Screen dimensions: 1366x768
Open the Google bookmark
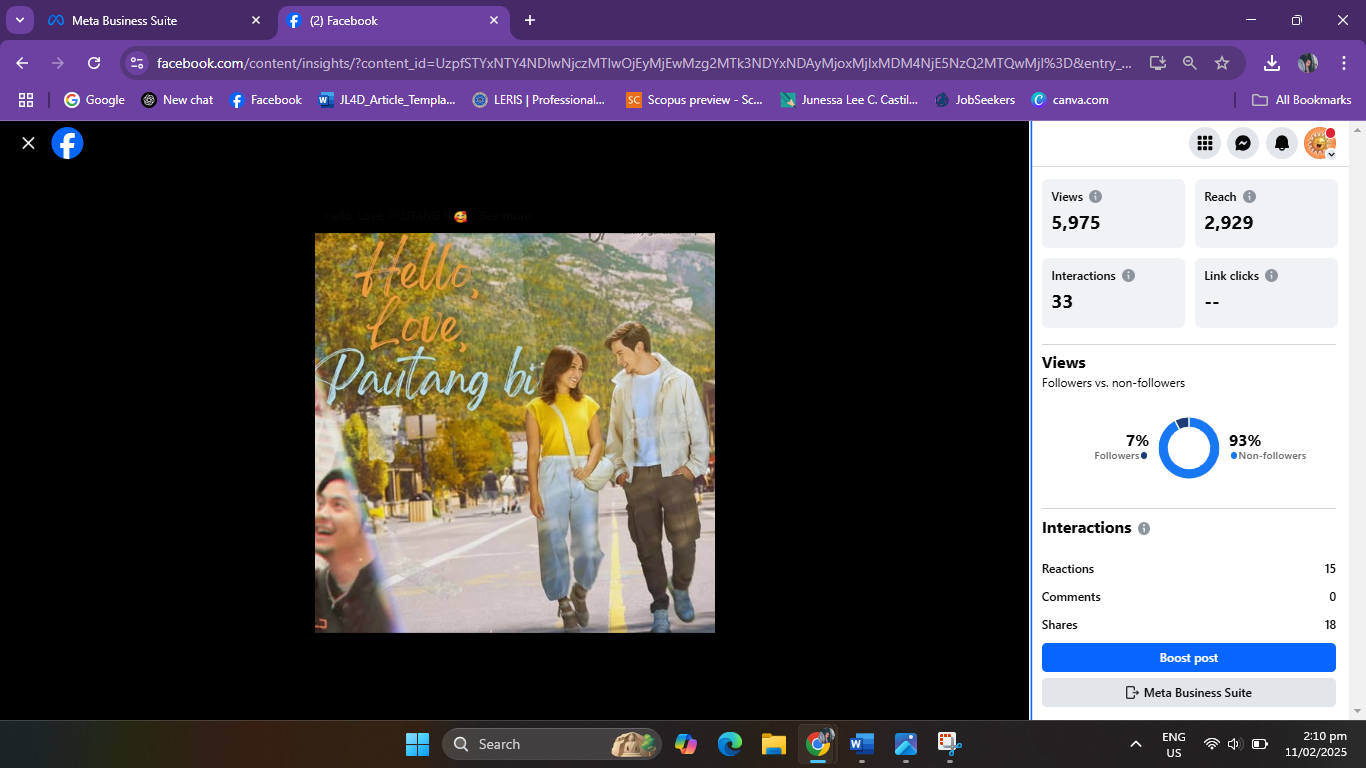[x=95, y=100]
